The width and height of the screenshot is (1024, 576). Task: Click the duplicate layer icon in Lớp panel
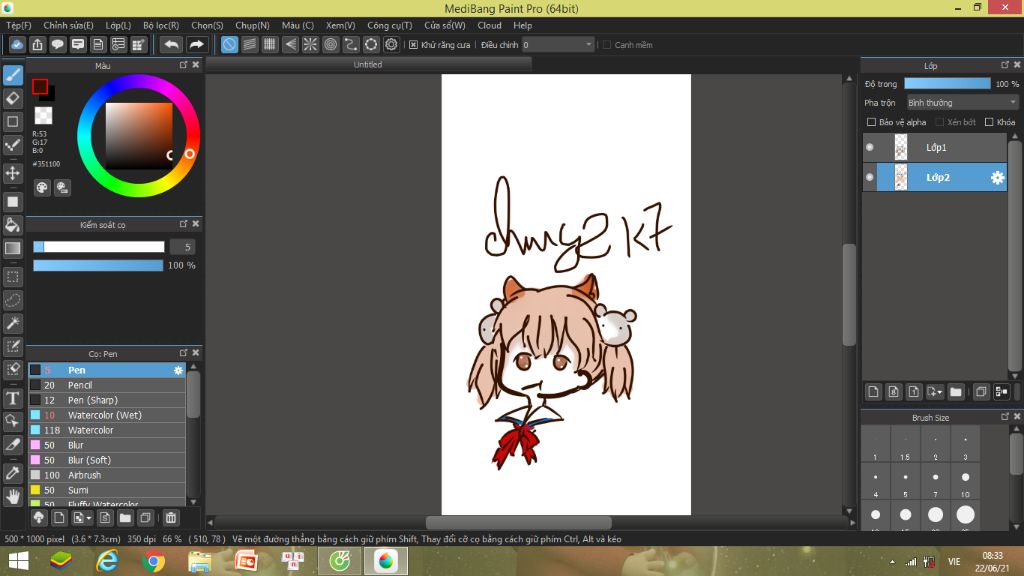[981, 392]
